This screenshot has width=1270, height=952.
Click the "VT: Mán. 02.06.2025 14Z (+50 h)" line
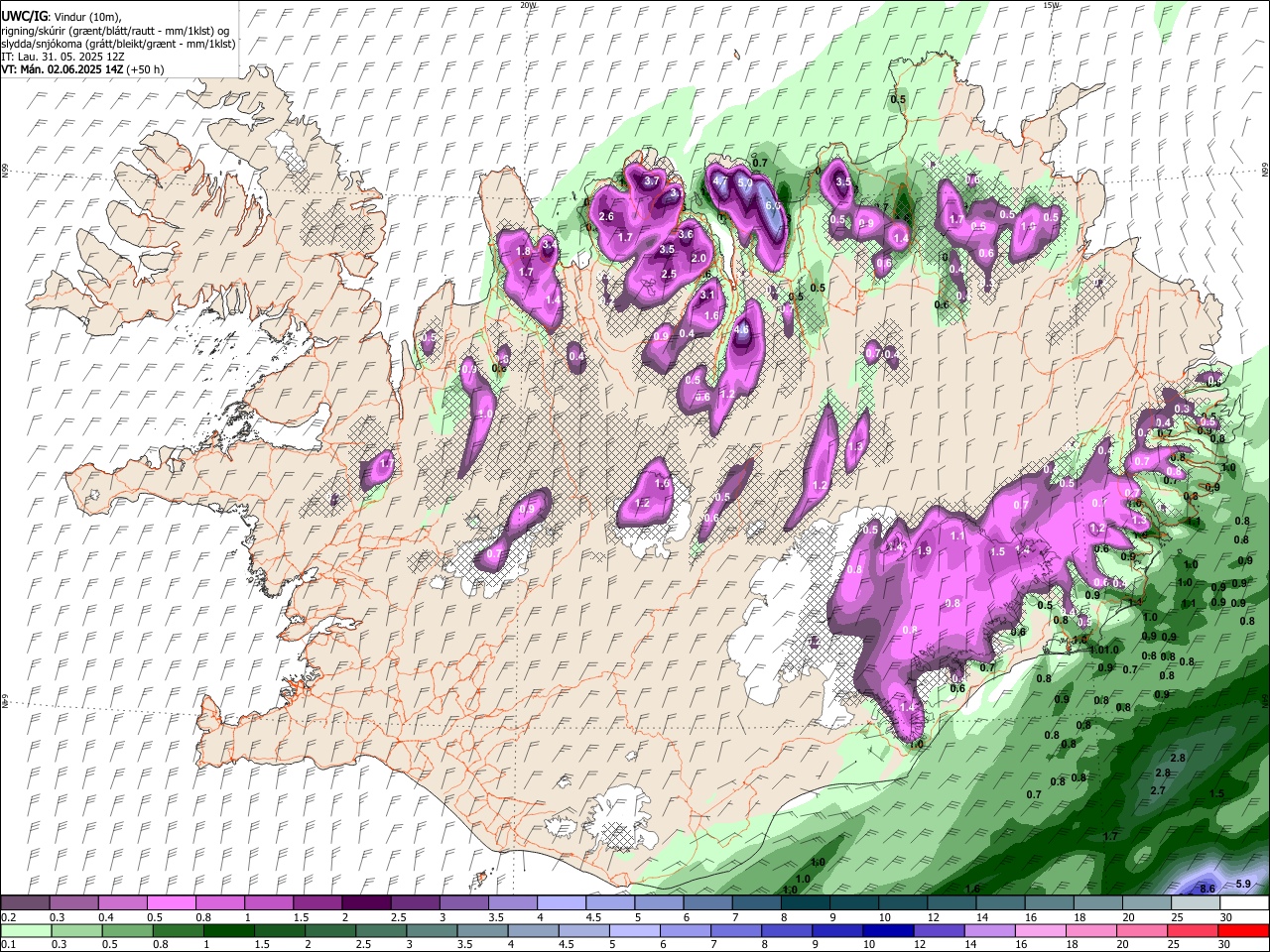coord(83,70)
